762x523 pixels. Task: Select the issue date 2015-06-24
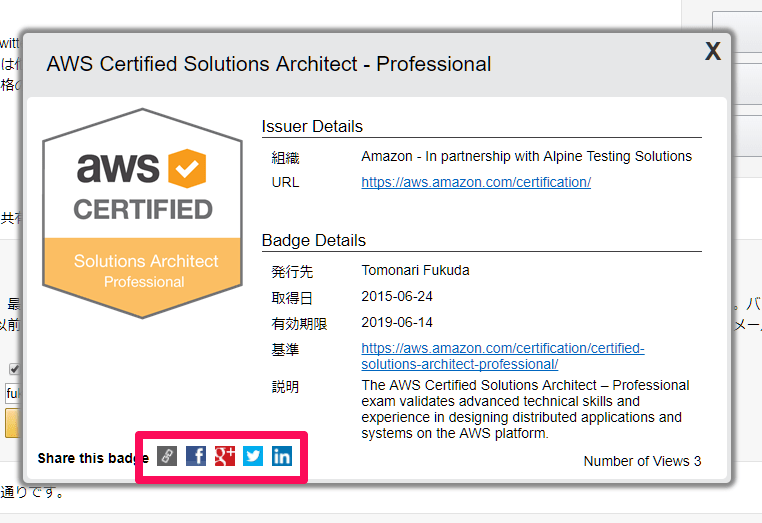pos(397,296)
